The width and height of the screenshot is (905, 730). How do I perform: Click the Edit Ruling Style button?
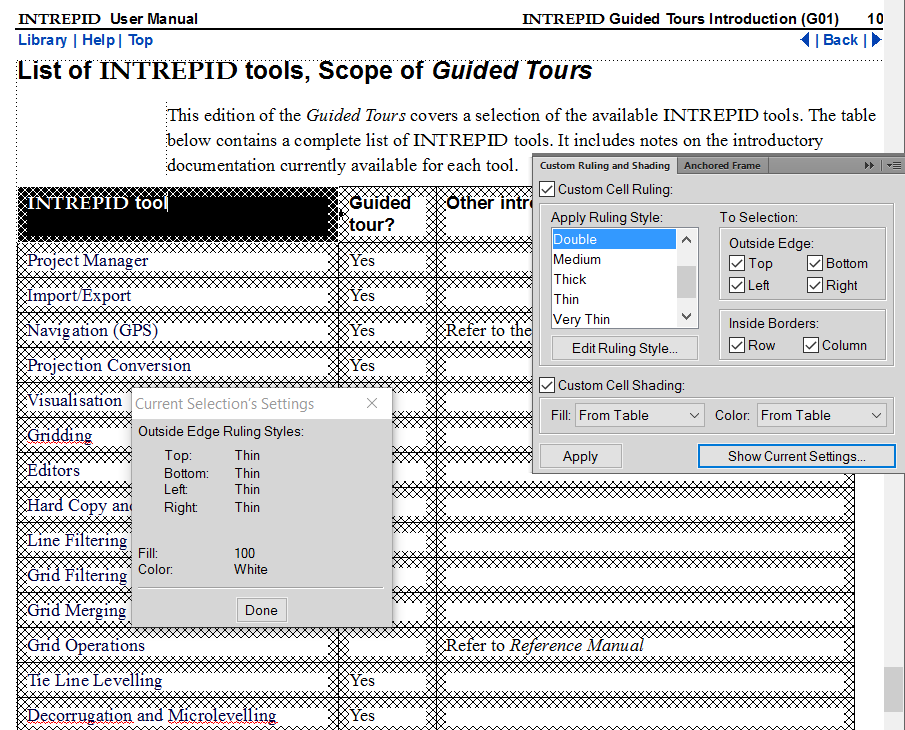coord(624,348)
